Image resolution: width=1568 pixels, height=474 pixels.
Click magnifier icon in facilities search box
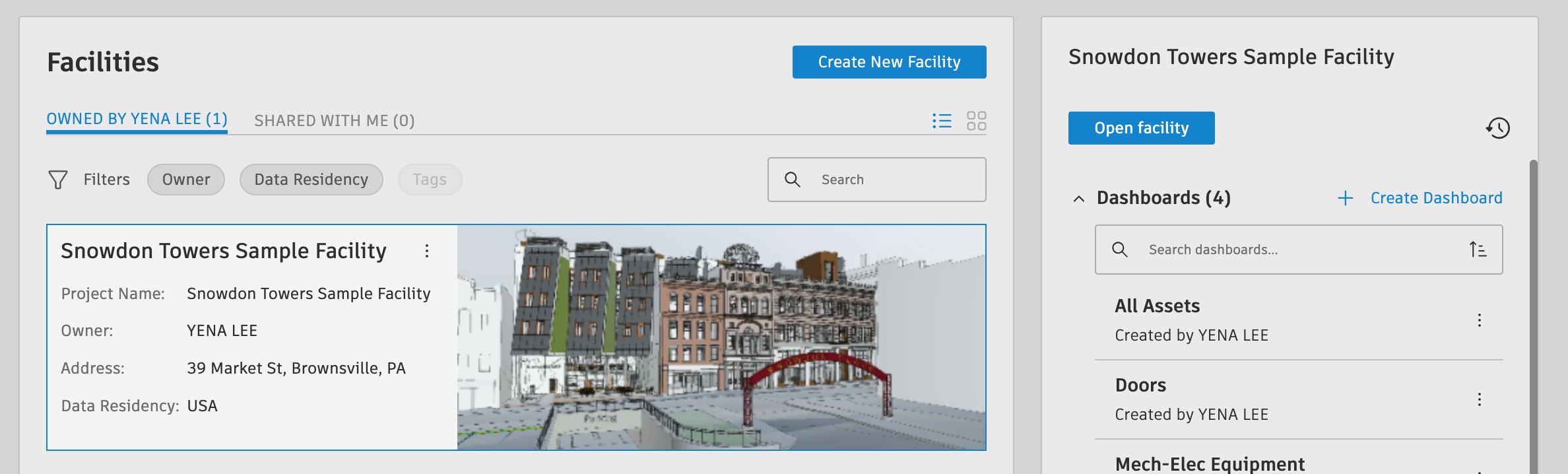tap(793, 180)
